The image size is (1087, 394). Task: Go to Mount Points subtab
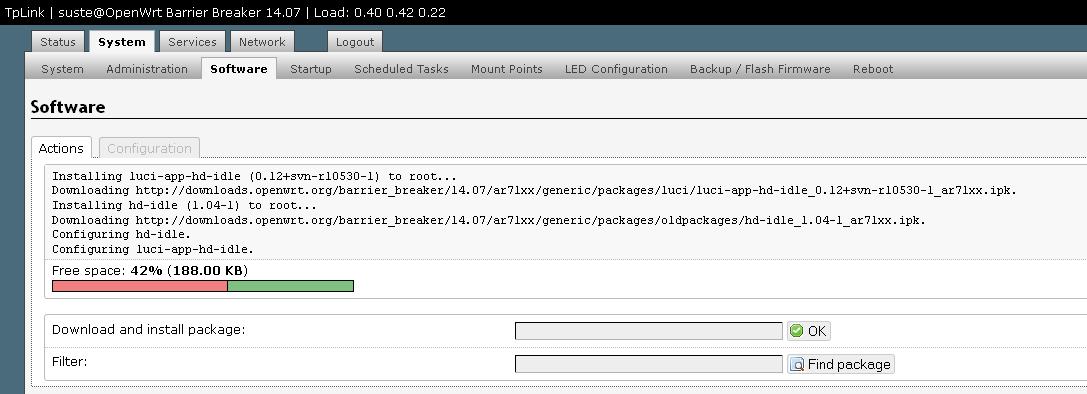pos(507,69)
